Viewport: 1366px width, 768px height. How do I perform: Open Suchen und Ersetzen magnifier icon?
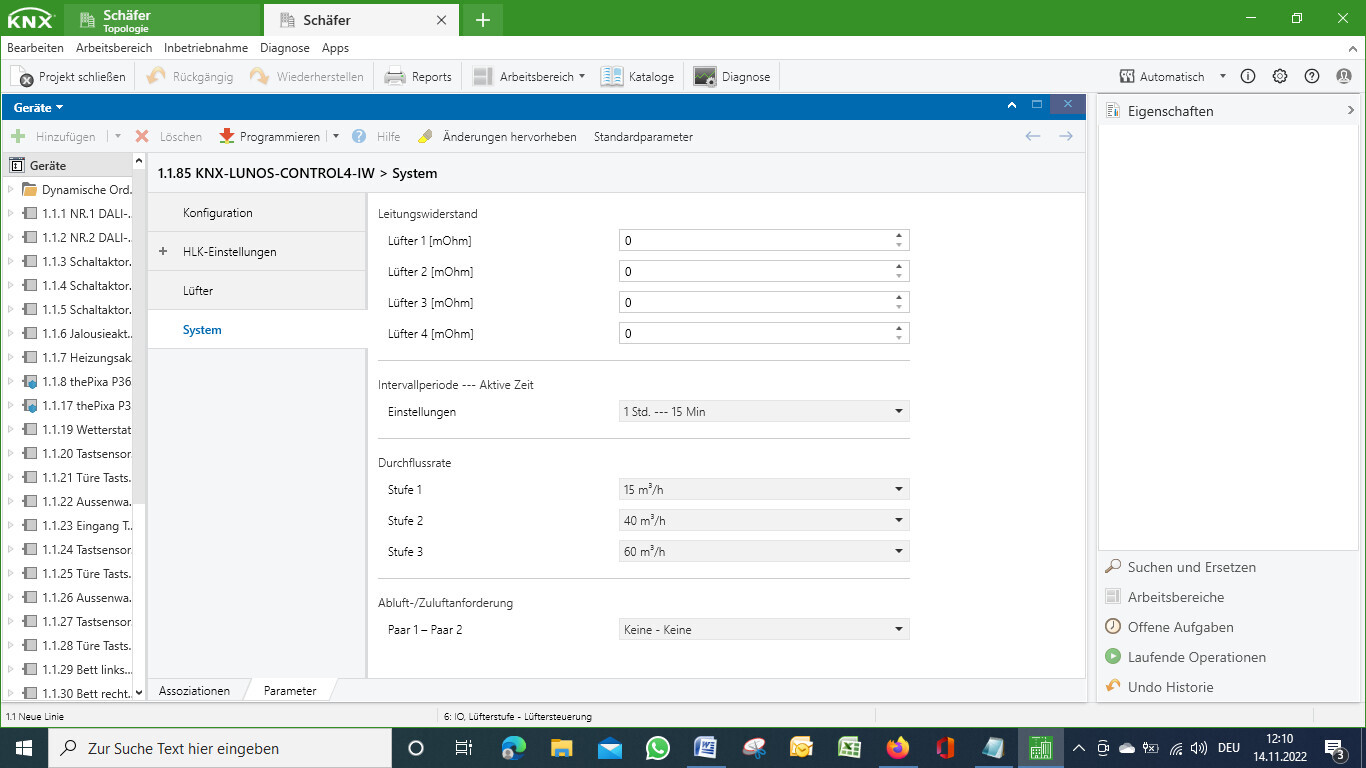1112,567
